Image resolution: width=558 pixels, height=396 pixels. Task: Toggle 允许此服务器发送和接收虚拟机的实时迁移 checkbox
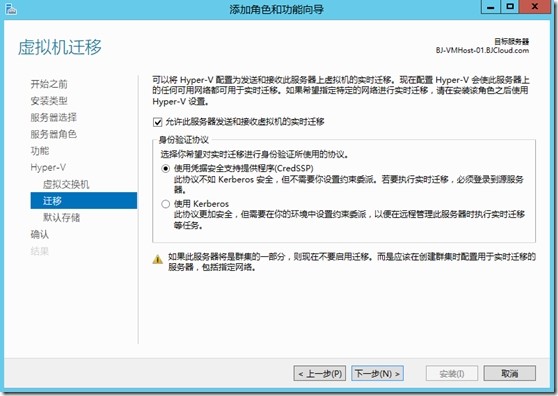[157, 122]
